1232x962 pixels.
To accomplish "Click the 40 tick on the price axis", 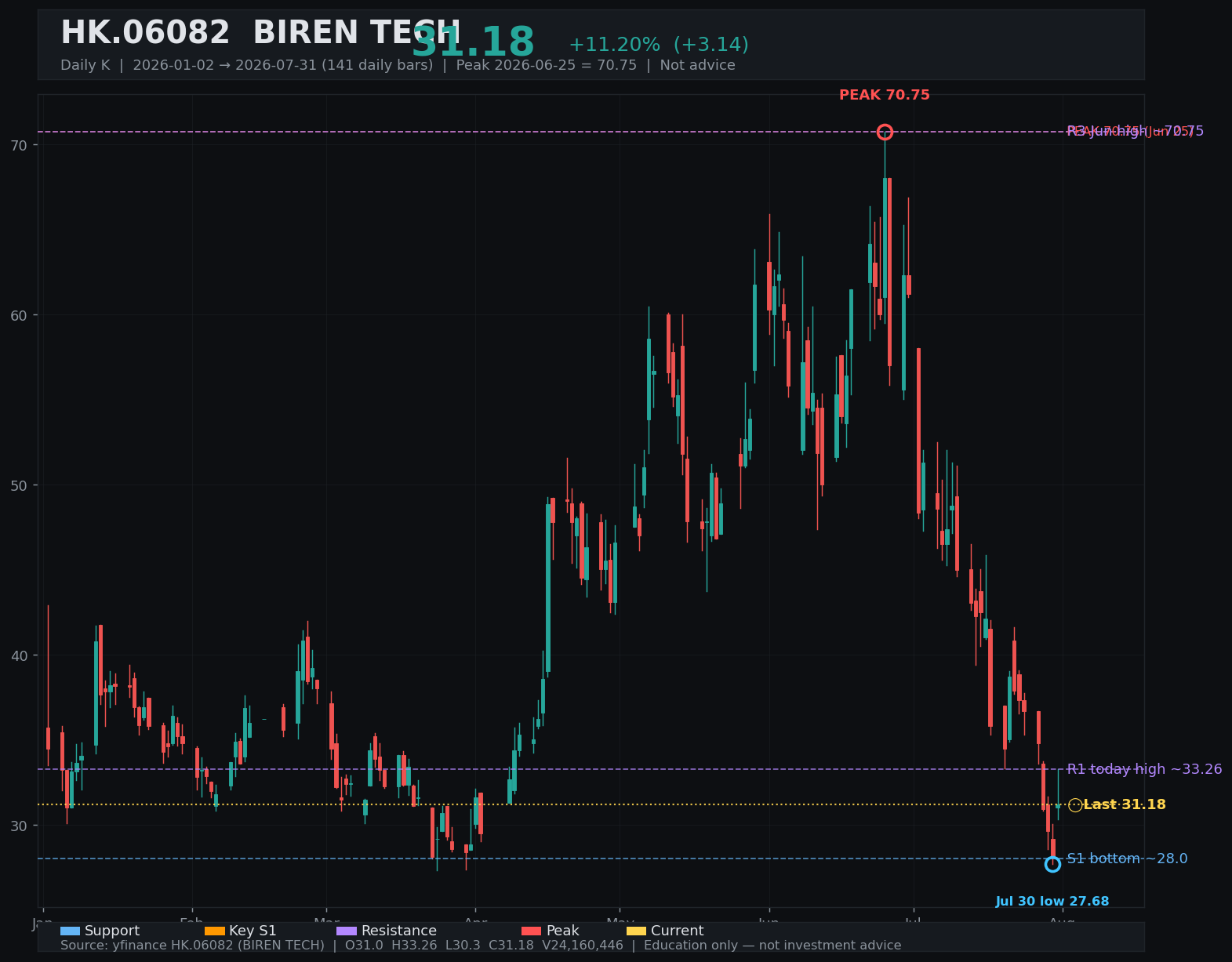I will coord(19,656).
